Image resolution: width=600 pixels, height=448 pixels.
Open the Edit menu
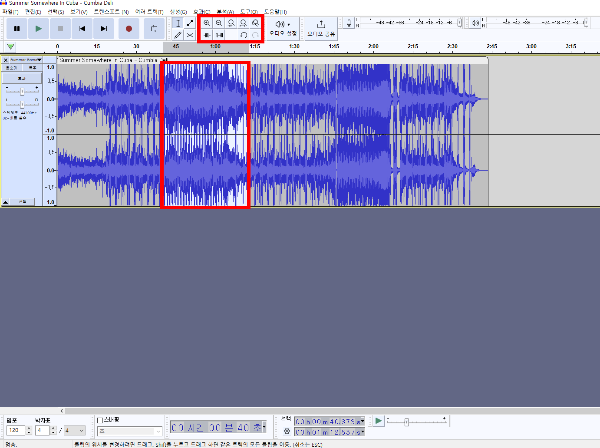33,12
